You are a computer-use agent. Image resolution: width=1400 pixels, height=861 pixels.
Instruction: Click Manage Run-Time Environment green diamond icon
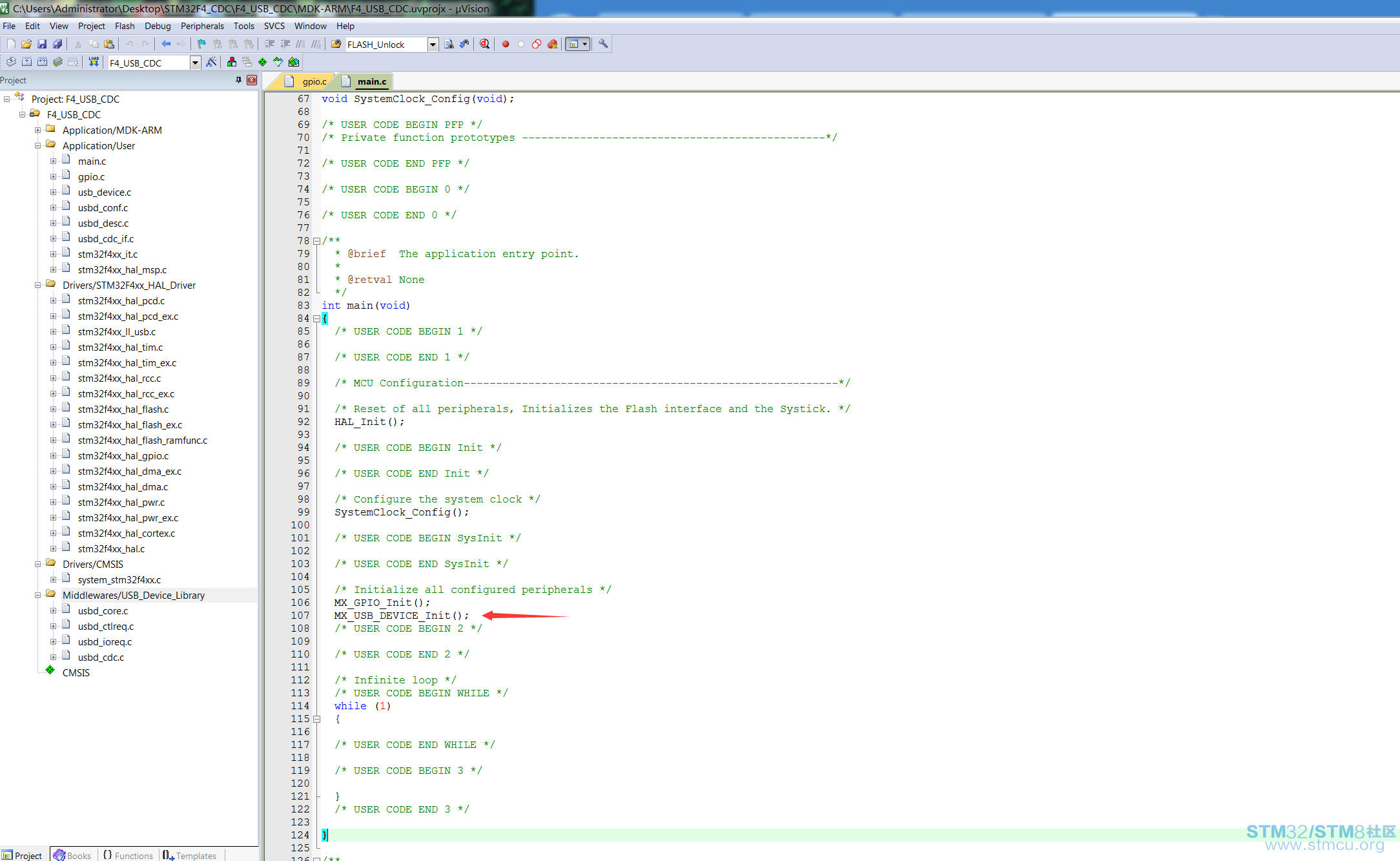263,62
